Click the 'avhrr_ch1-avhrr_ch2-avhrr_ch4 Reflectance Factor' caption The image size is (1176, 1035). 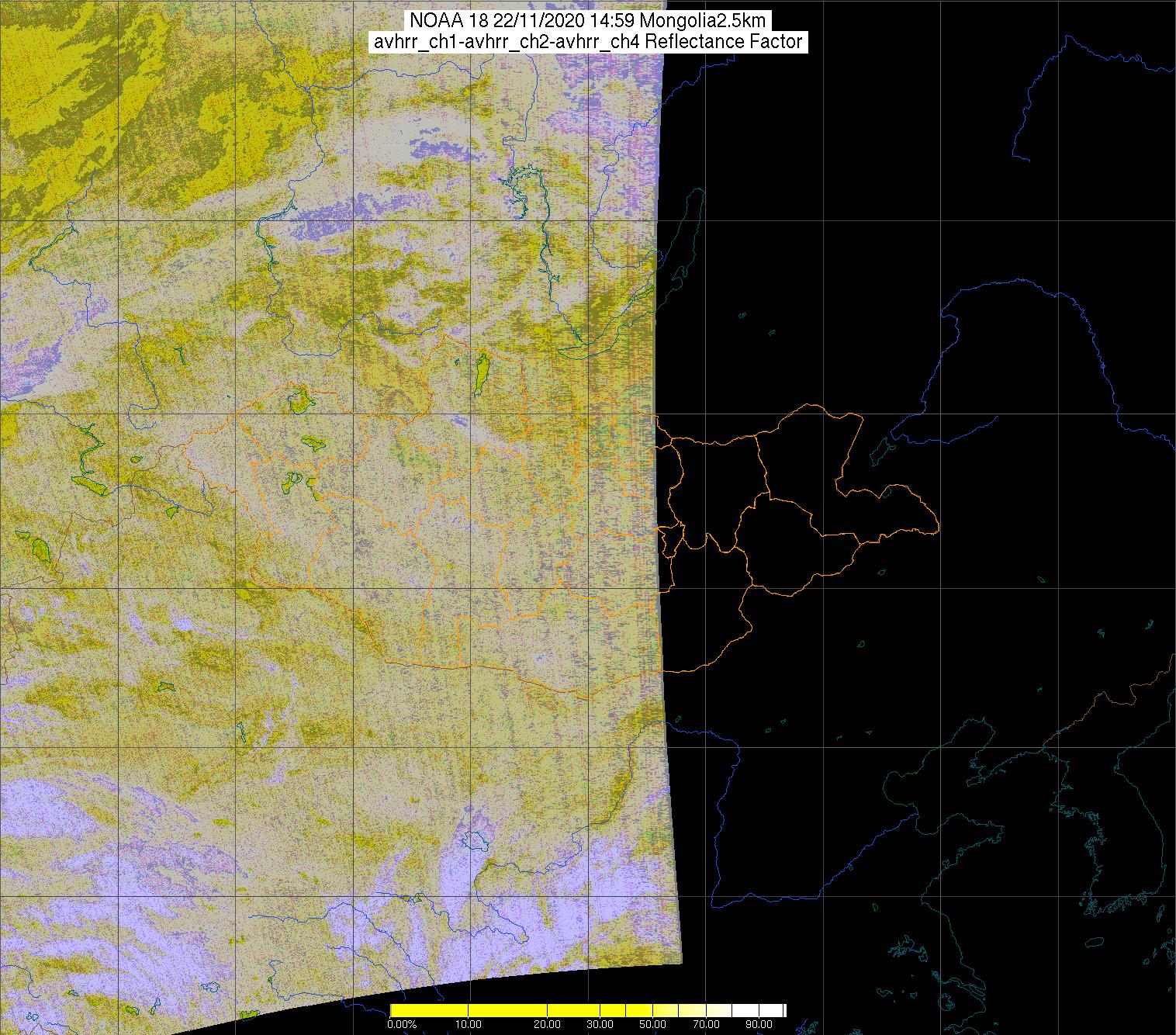(588, 42)
